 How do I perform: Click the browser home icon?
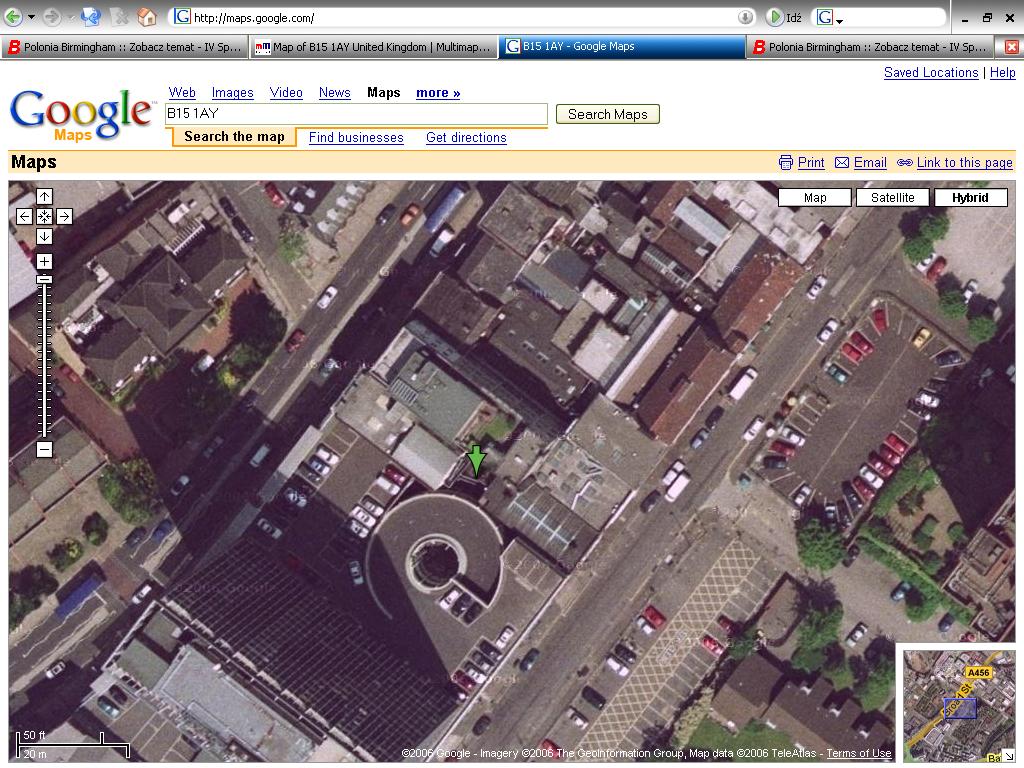tap(147, 17)
